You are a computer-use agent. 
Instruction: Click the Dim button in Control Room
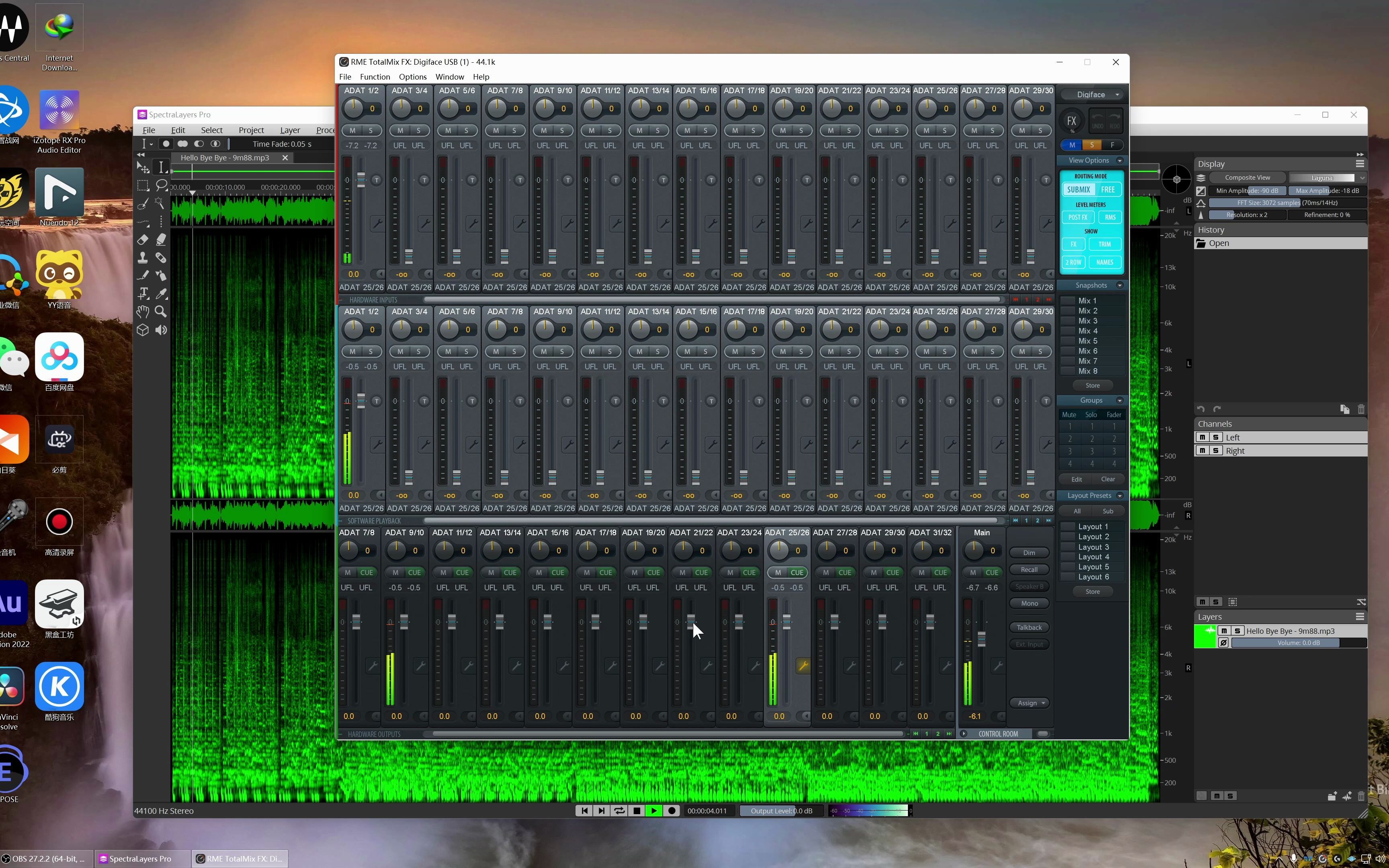1029,553
